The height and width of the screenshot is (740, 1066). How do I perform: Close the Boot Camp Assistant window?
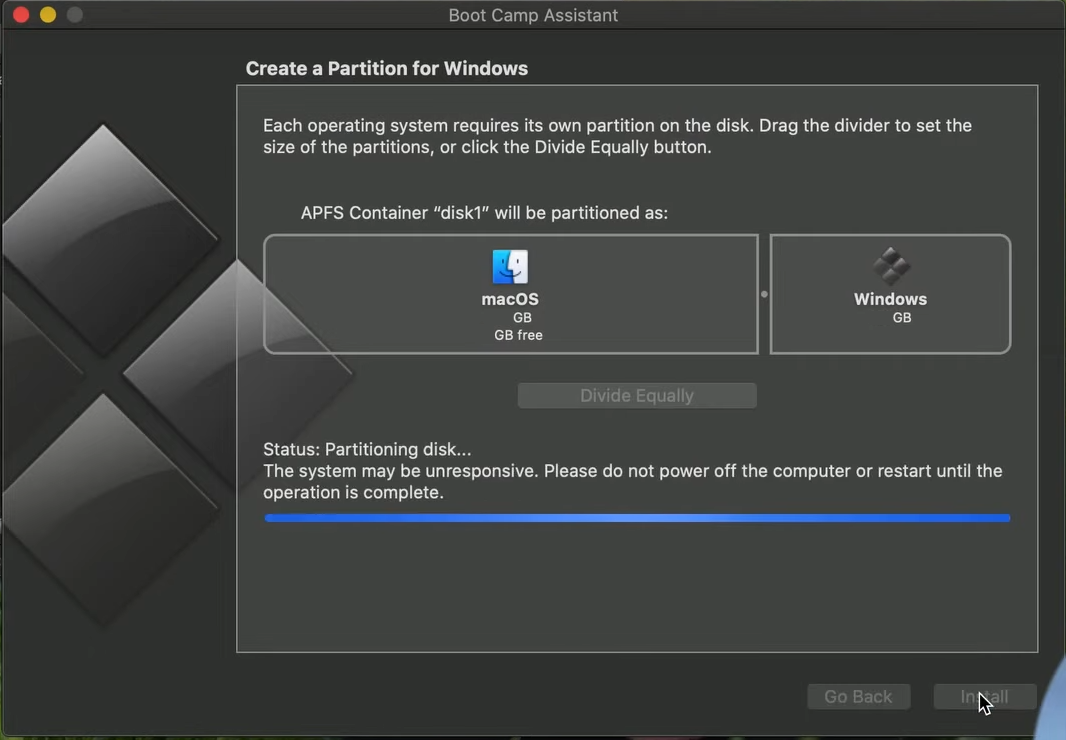click(x=21, y=15)
